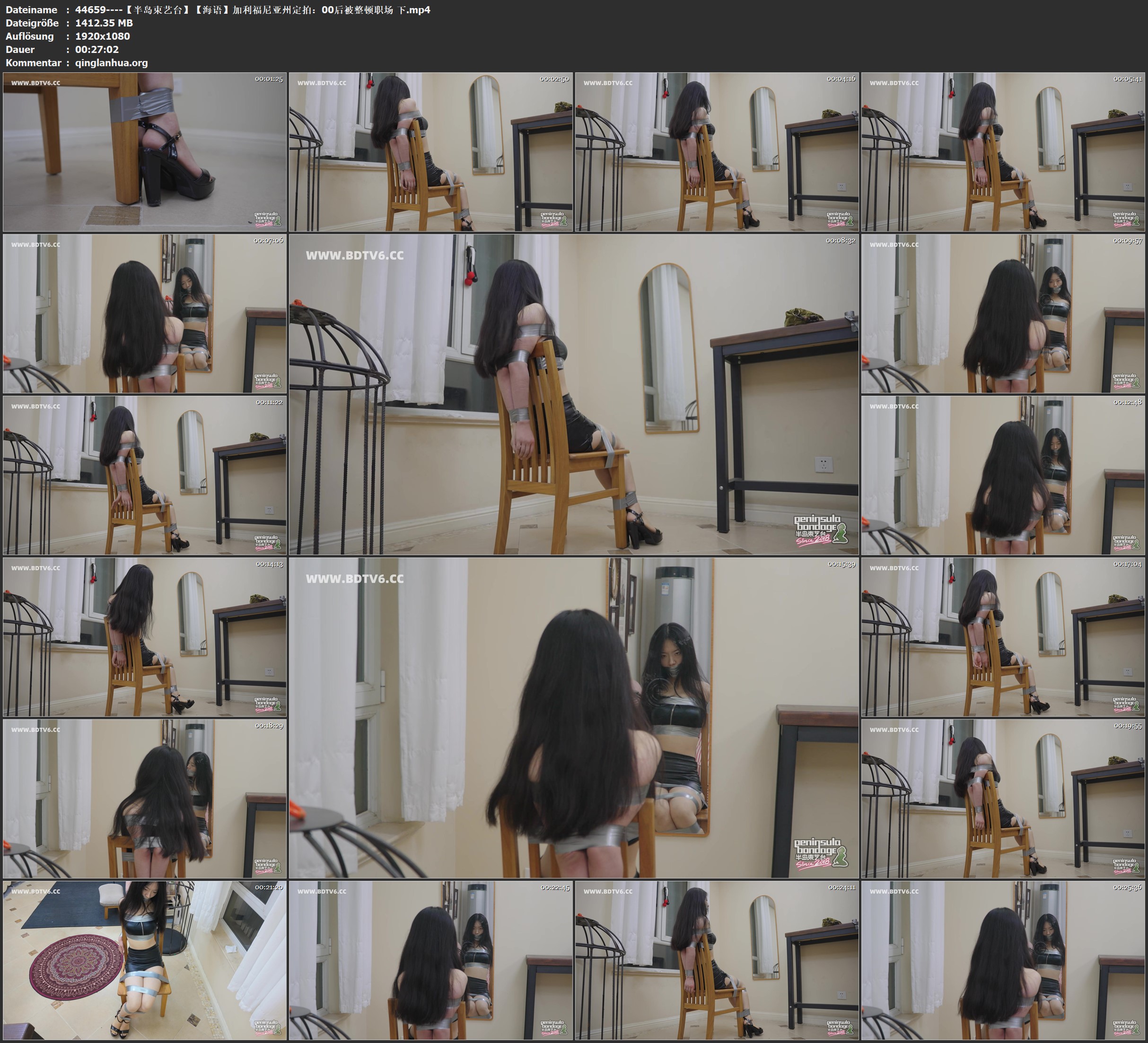This screenshot has height=1043, width=1148.
Task: Open the large frame timestamped 00:08:32
Action: pyautogui.click(x=573, y=394)
